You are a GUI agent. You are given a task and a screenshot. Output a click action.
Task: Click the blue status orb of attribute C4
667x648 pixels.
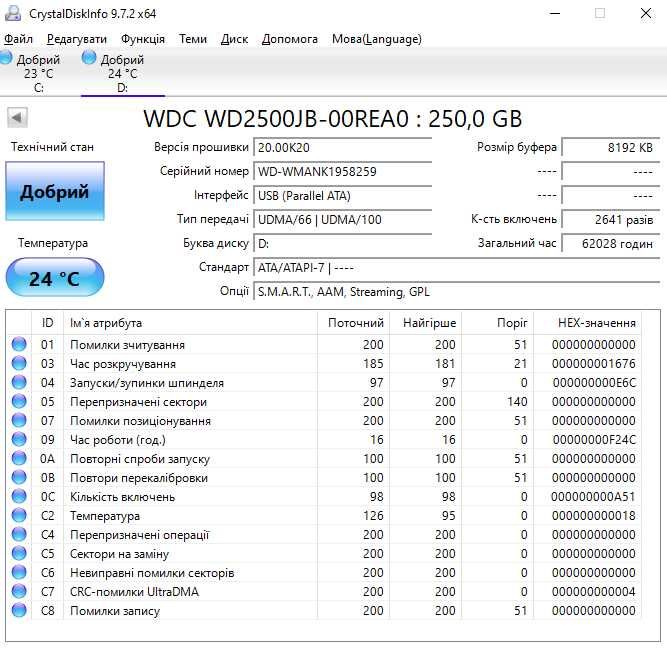click(19, 534)
